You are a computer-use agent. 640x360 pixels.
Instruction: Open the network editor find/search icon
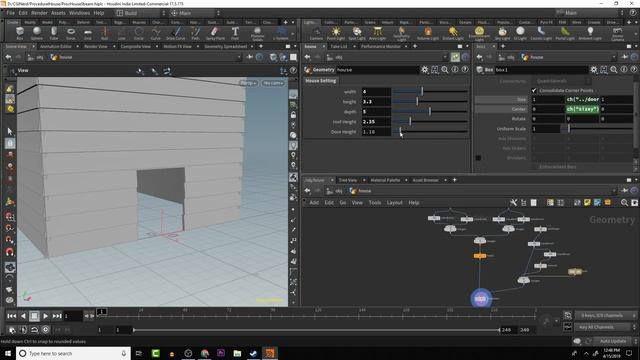click(624, 202)
